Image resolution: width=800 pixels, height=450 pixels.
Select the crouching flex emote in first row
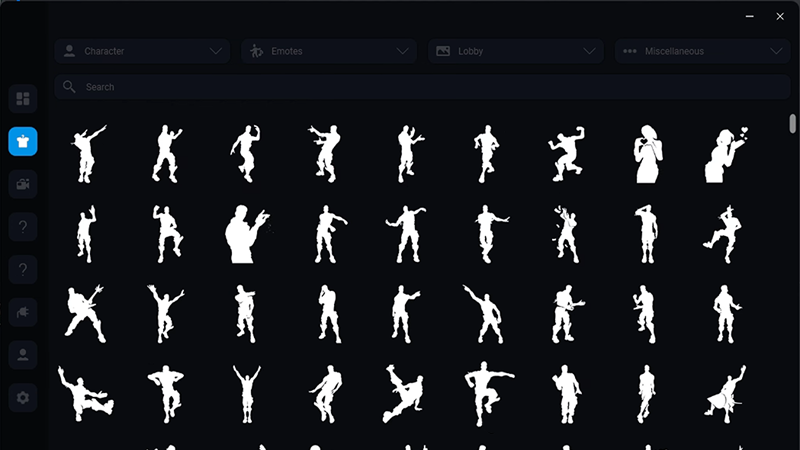click(566, 154)
